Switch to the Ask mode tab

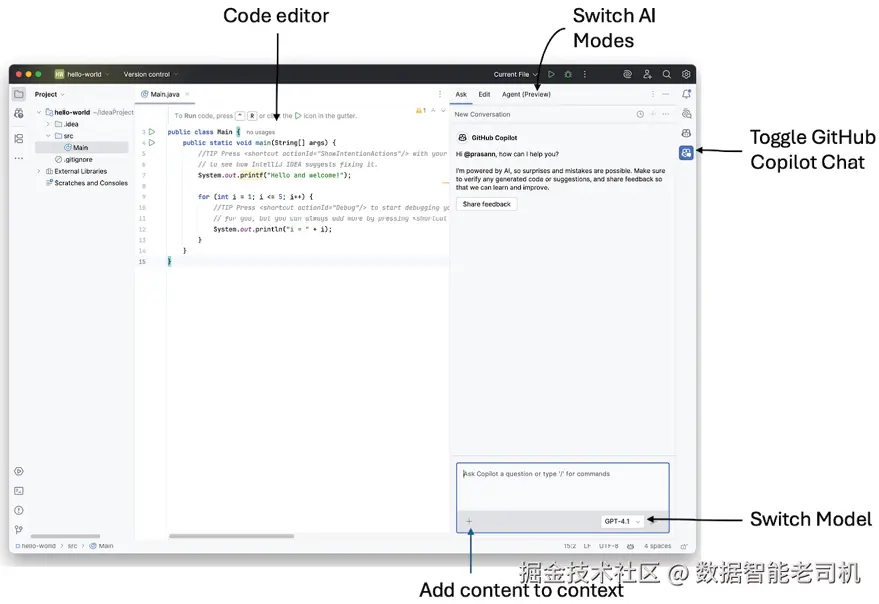[461, 94]
